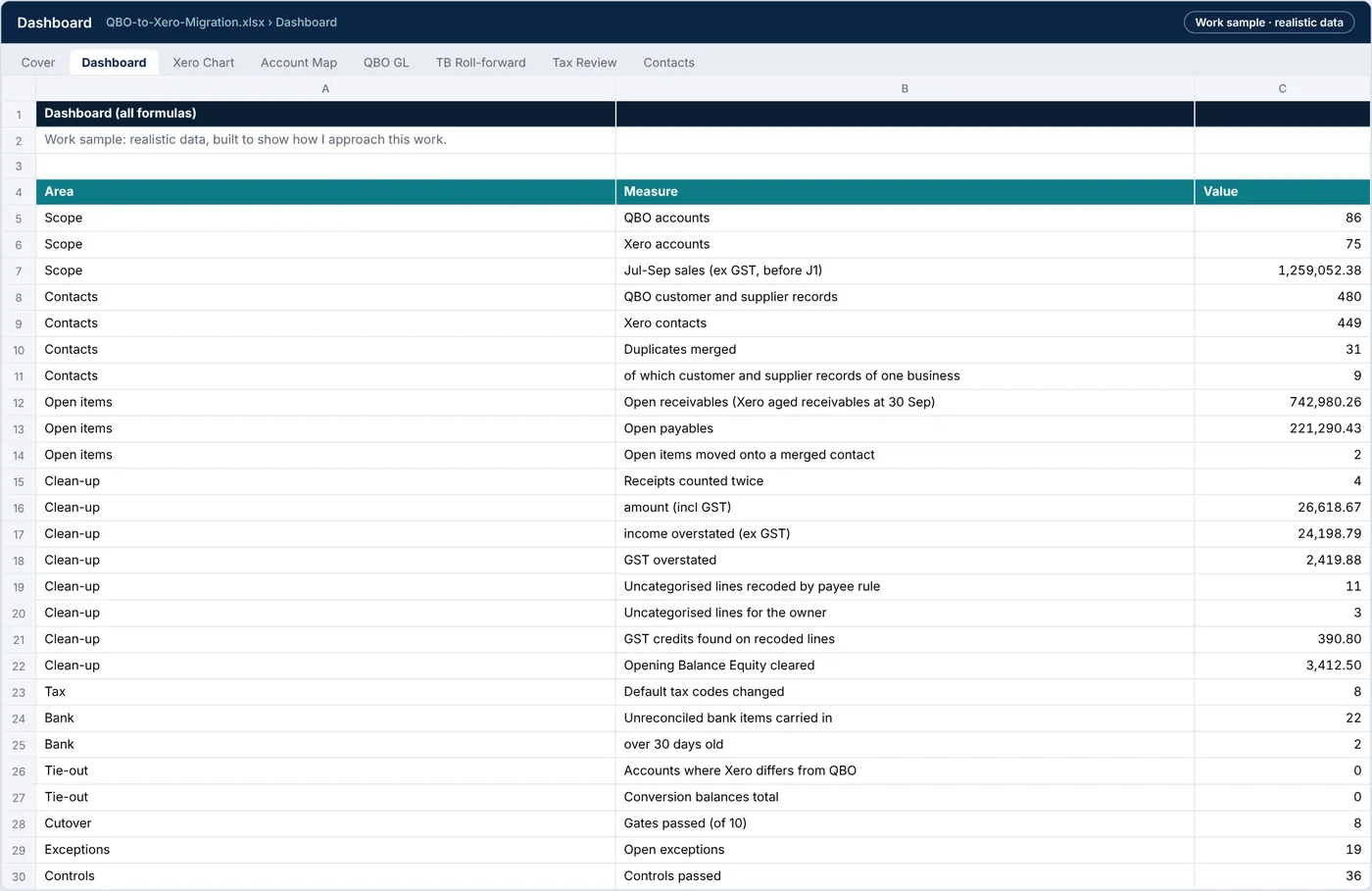Click the 'Cutover' area cell
The height and width of the screenshot is (891, 1372).
[325, 823]
